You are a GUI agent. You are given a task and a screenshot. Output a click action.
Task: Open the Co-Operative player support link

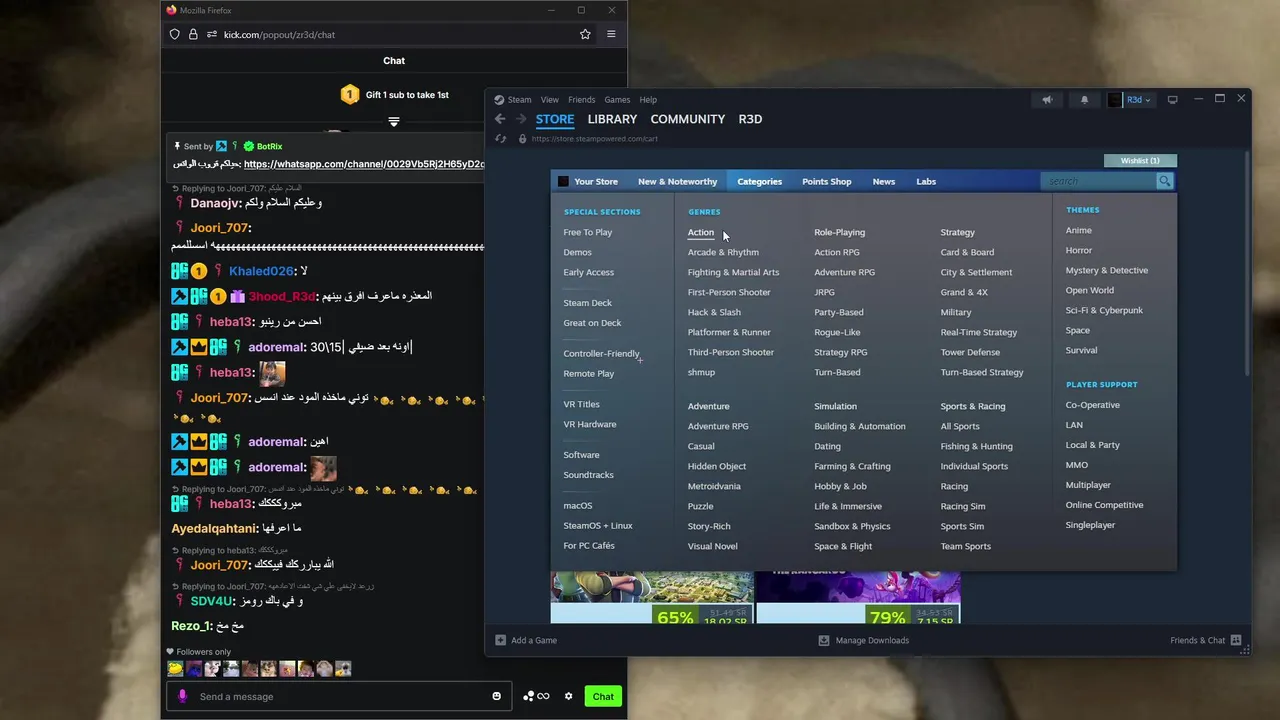coord(1092,405)
